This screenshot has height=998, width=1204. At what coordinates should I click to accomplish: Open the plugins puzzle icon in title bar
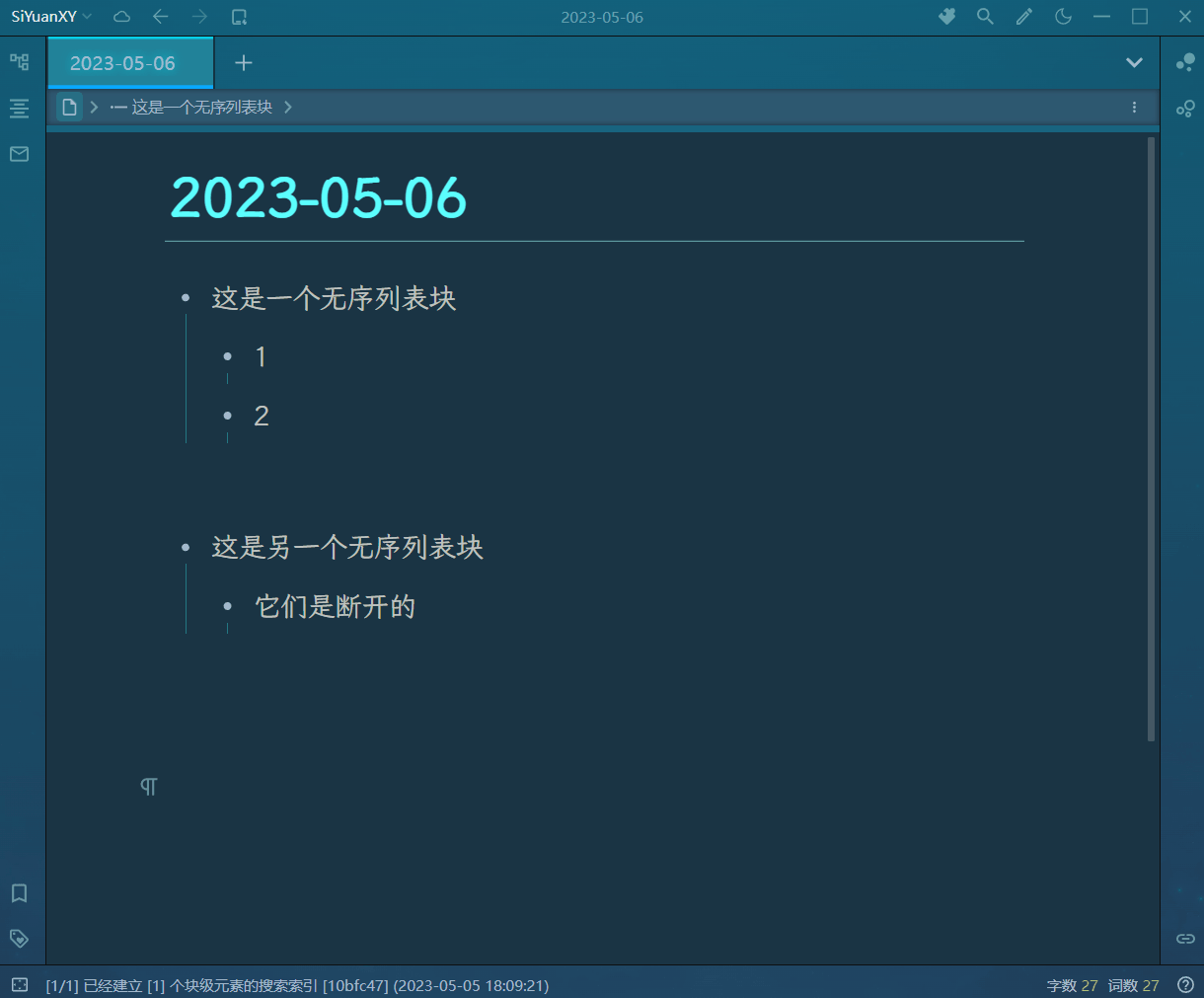946,17
